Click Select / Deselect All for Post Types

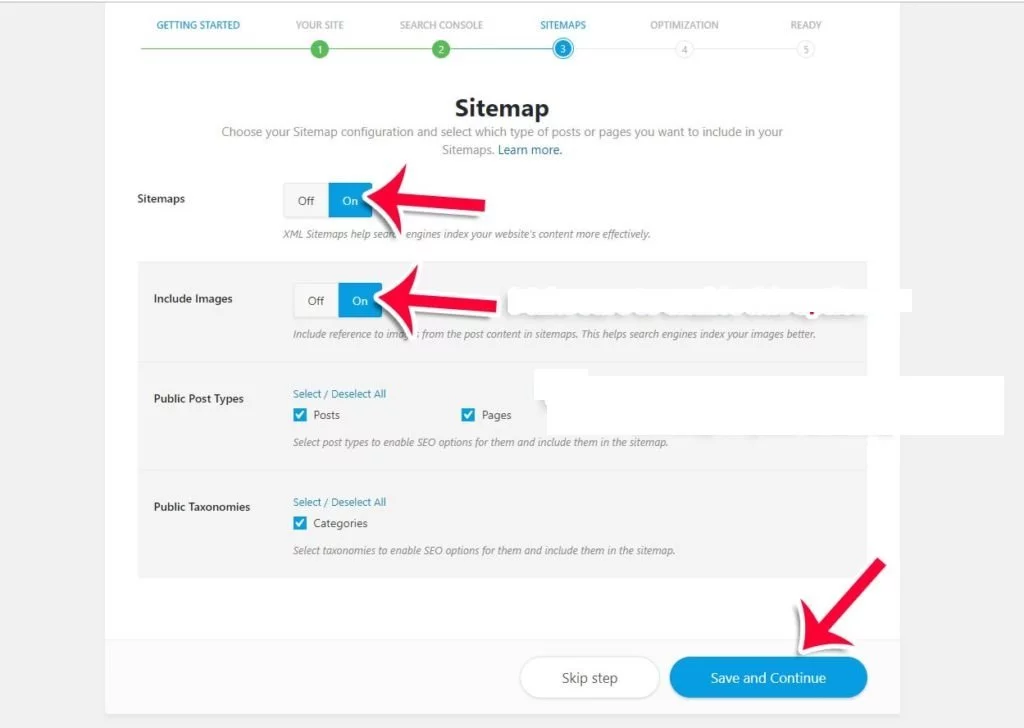pos(339,394)
